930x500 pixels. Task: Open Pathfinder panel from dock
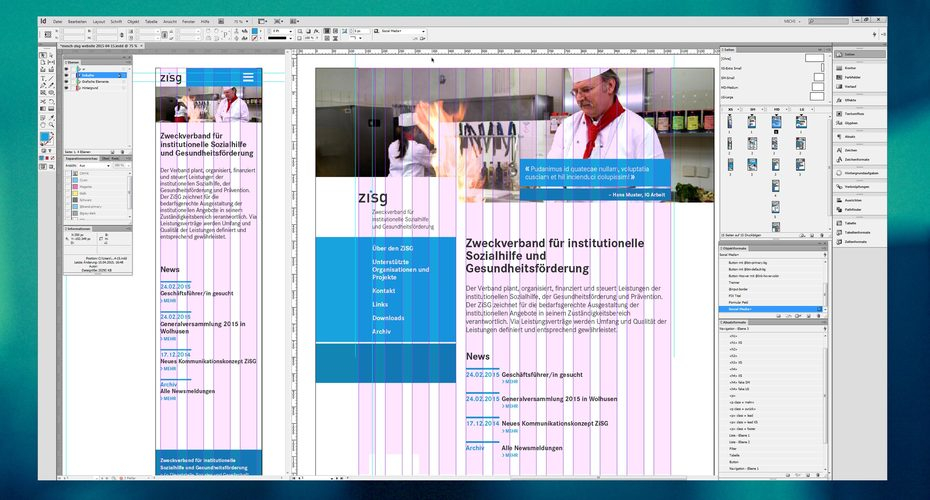tap(859, 209)
